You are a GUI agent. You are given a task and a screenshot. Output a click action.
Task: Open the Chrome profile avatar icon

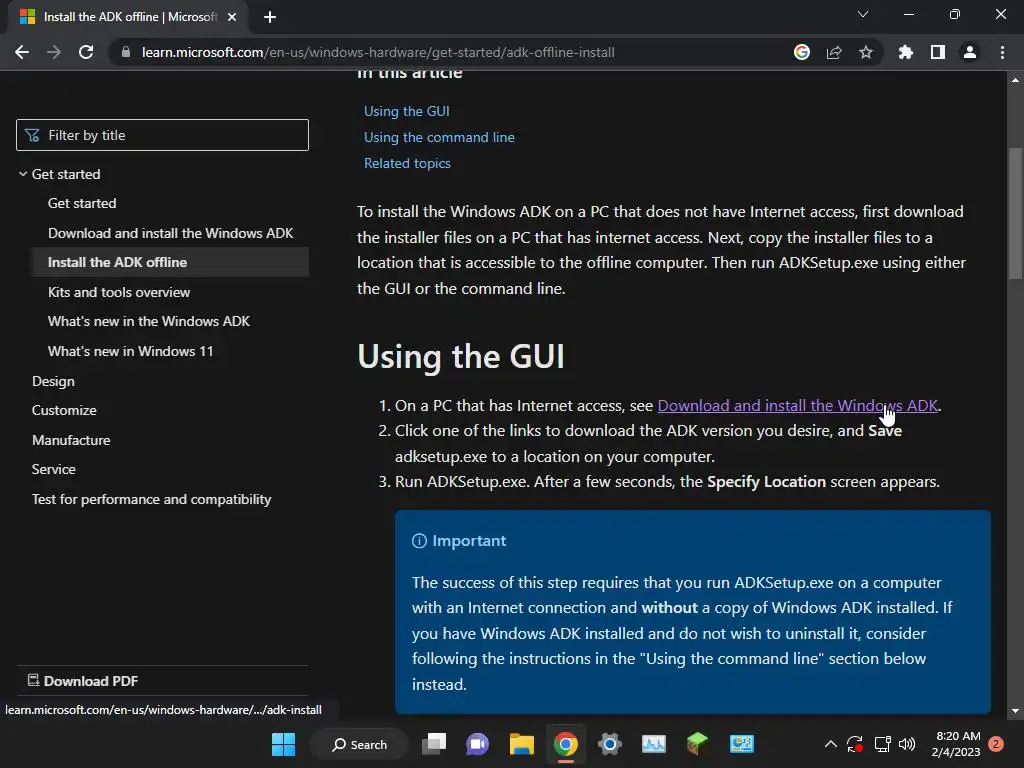(x=970, y=52)
